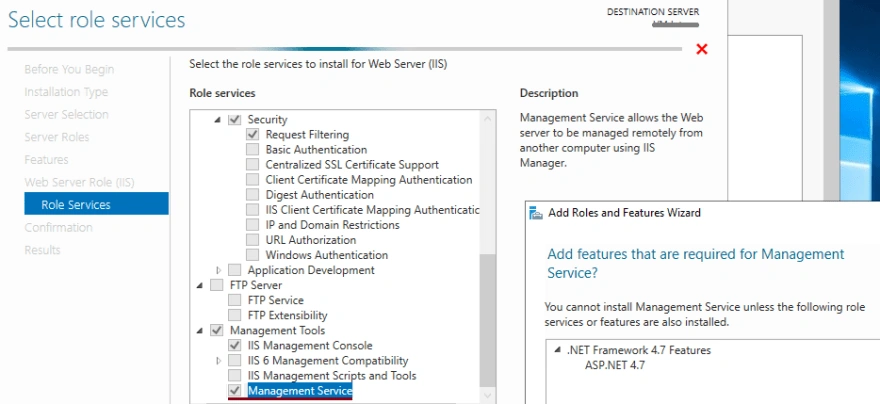
Task: Select the Request Filtering label
Action: click(307, 135)
